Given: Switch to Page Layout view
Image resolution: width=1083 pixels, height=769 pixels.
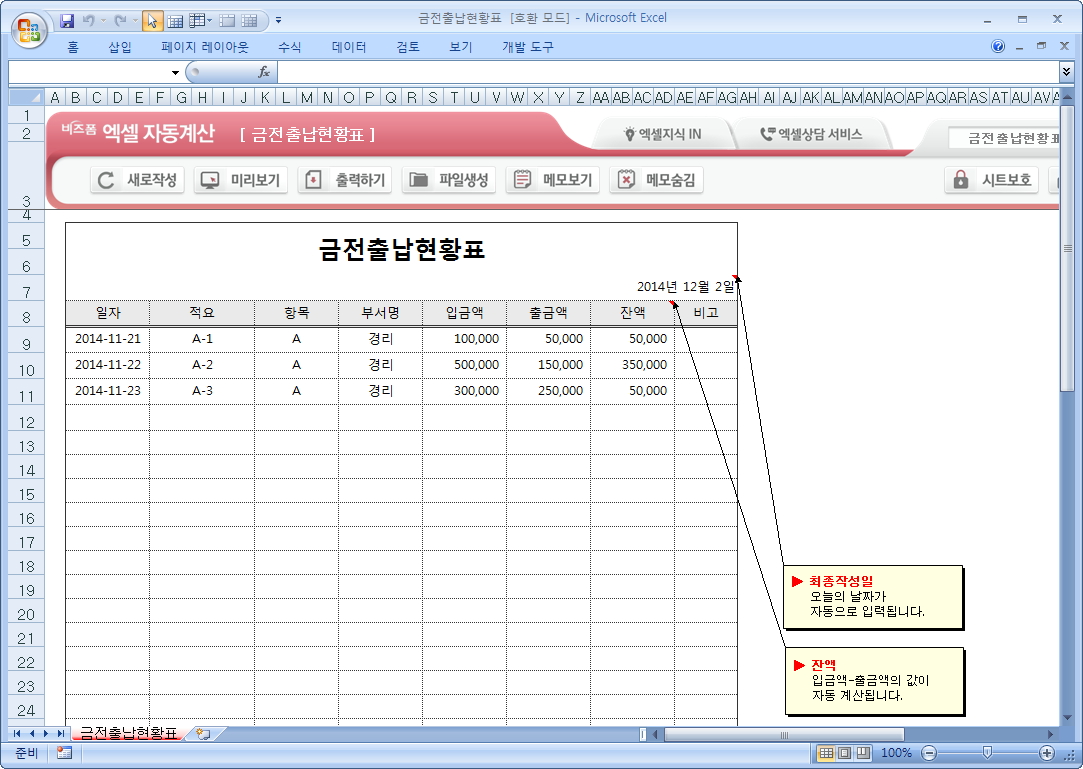Looking at the screenshot, I should [x=844, y=753].
